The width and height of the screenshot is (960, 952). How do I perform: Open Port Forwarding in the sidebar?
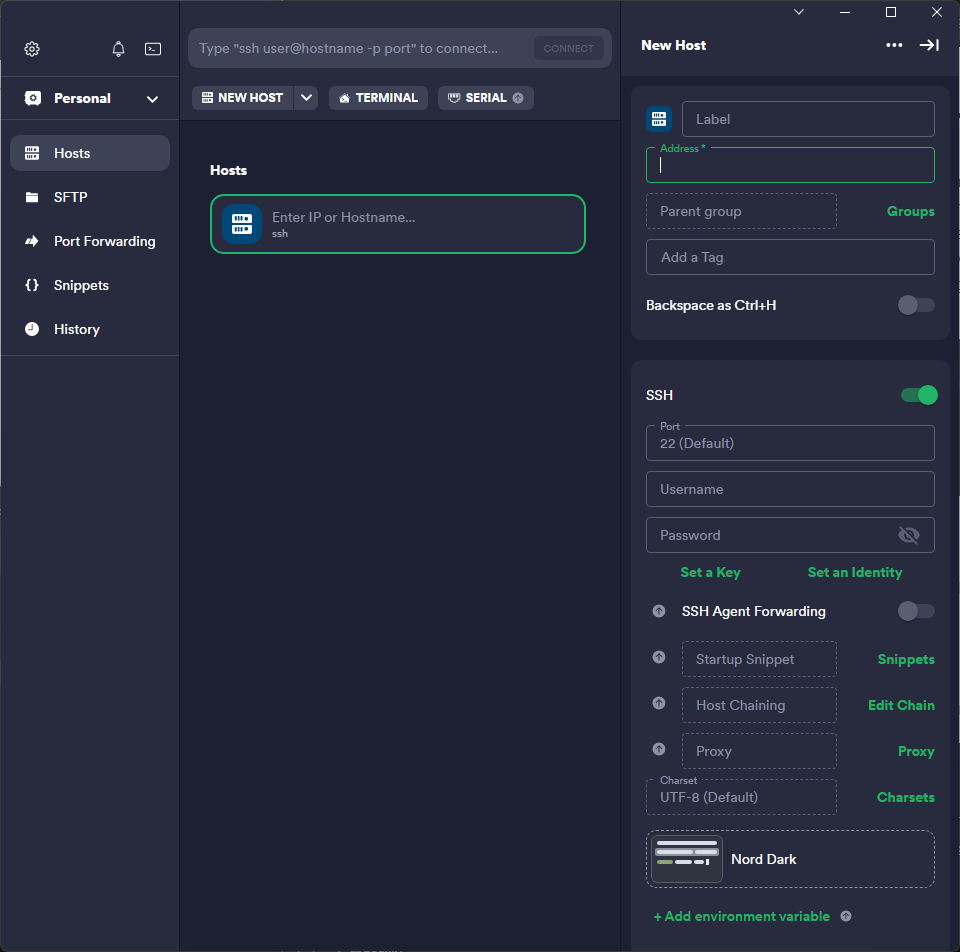coord(104,241)
